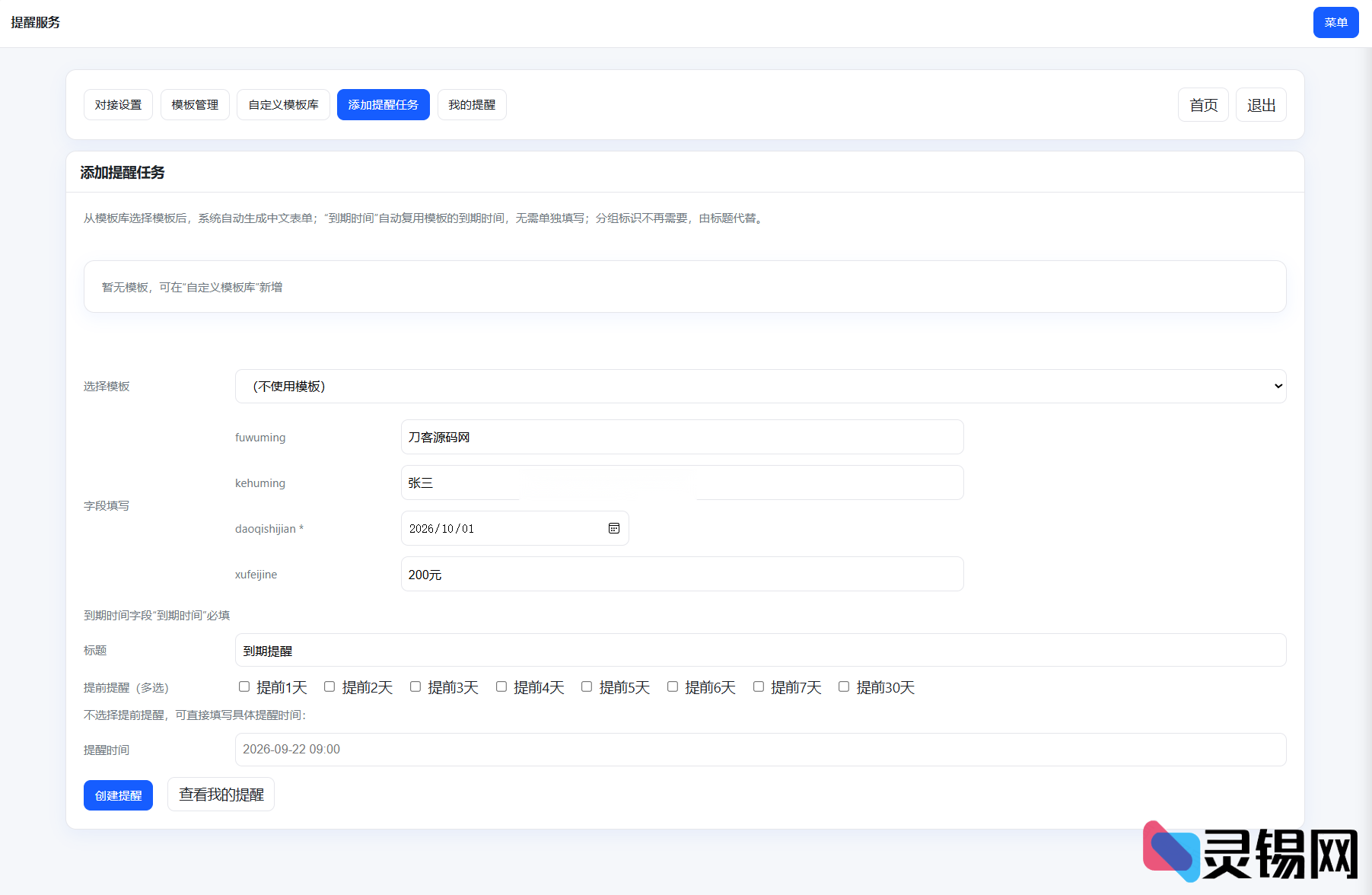
Task: Check the 提前3天 option
Action: pyautogui.click(x=415, y=686)
